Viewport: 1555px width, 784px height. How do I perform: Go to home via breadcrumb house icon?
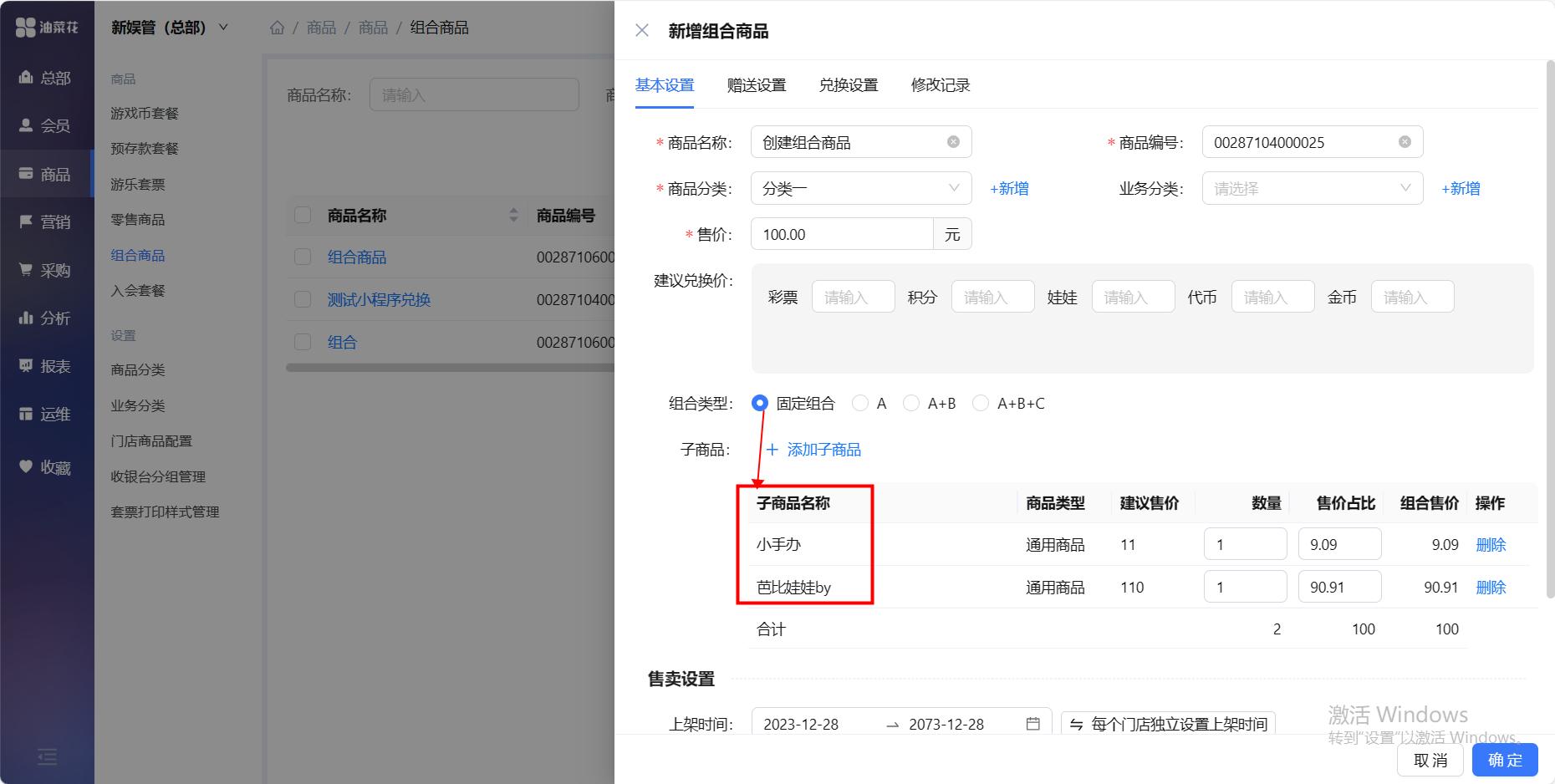click(x=278, y=28)
